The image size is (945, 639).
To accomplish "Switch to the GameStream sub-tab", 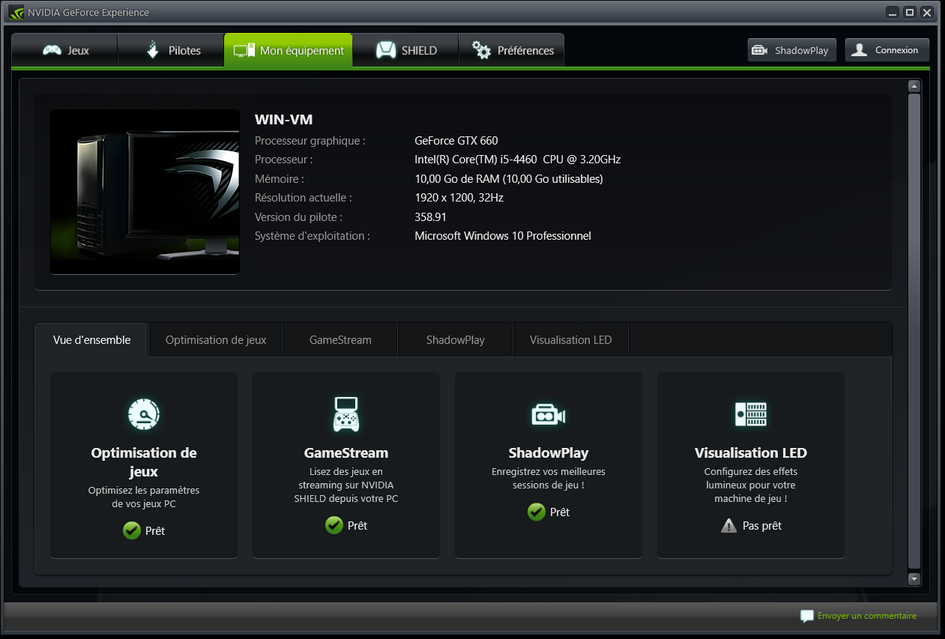I will (x=340, y=340).
